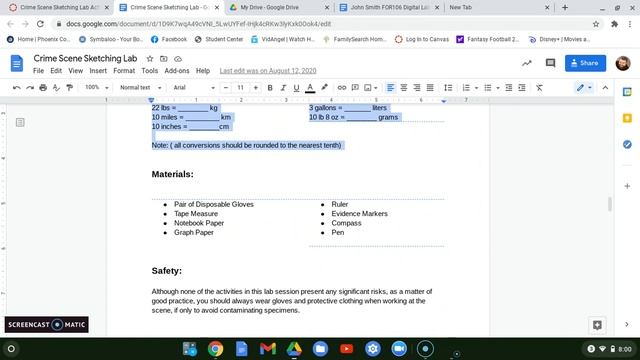Toggle bold formatting
The image size is (640, 360).
tap(270, 88)
